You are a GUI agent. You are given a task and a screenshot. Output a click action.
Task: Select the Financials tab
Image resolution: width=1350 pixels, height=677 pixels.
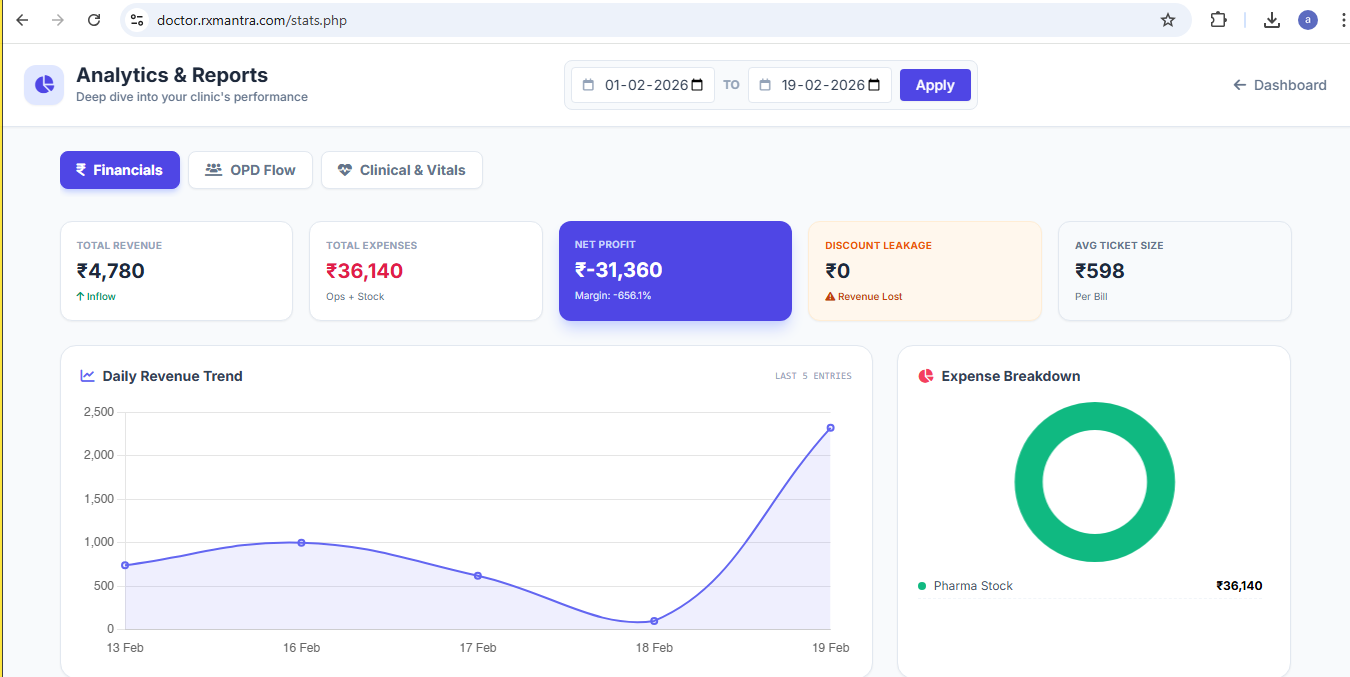[x=120, y=170]
